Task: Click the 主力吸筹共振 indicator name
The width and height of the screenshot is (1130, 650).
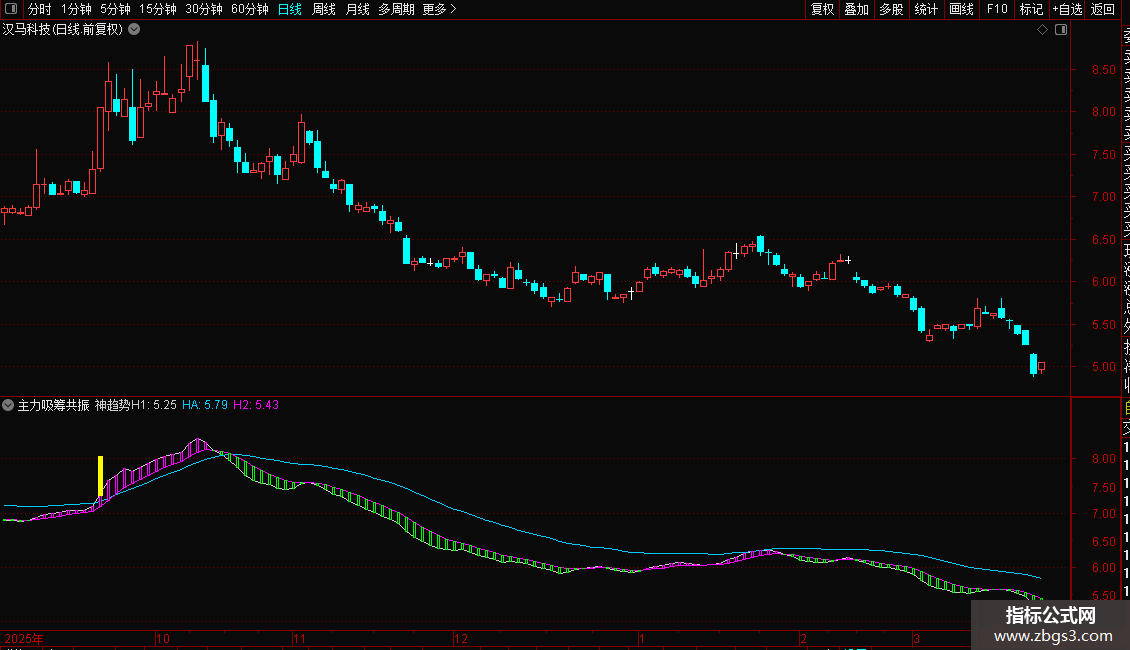Action: click(53, 405)
